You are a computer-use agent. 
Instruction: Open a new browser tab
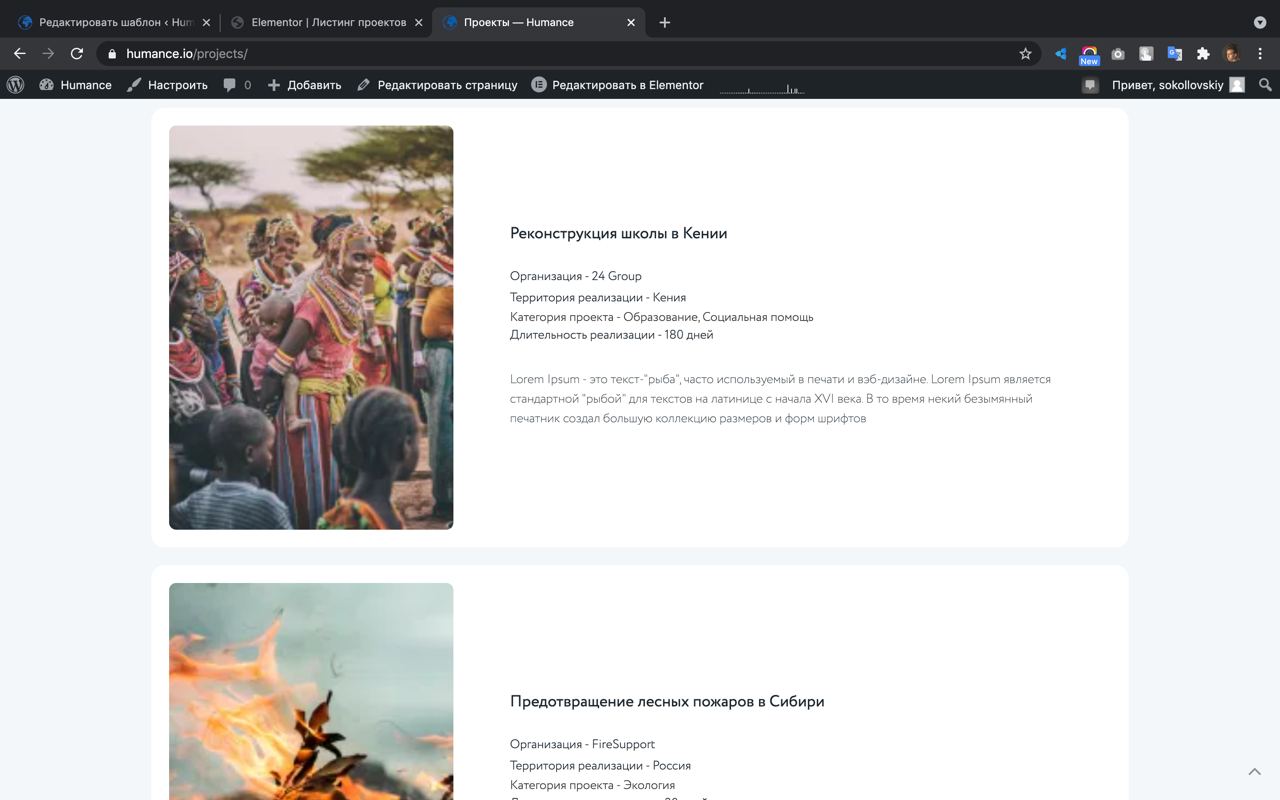[x=665, y=22]
